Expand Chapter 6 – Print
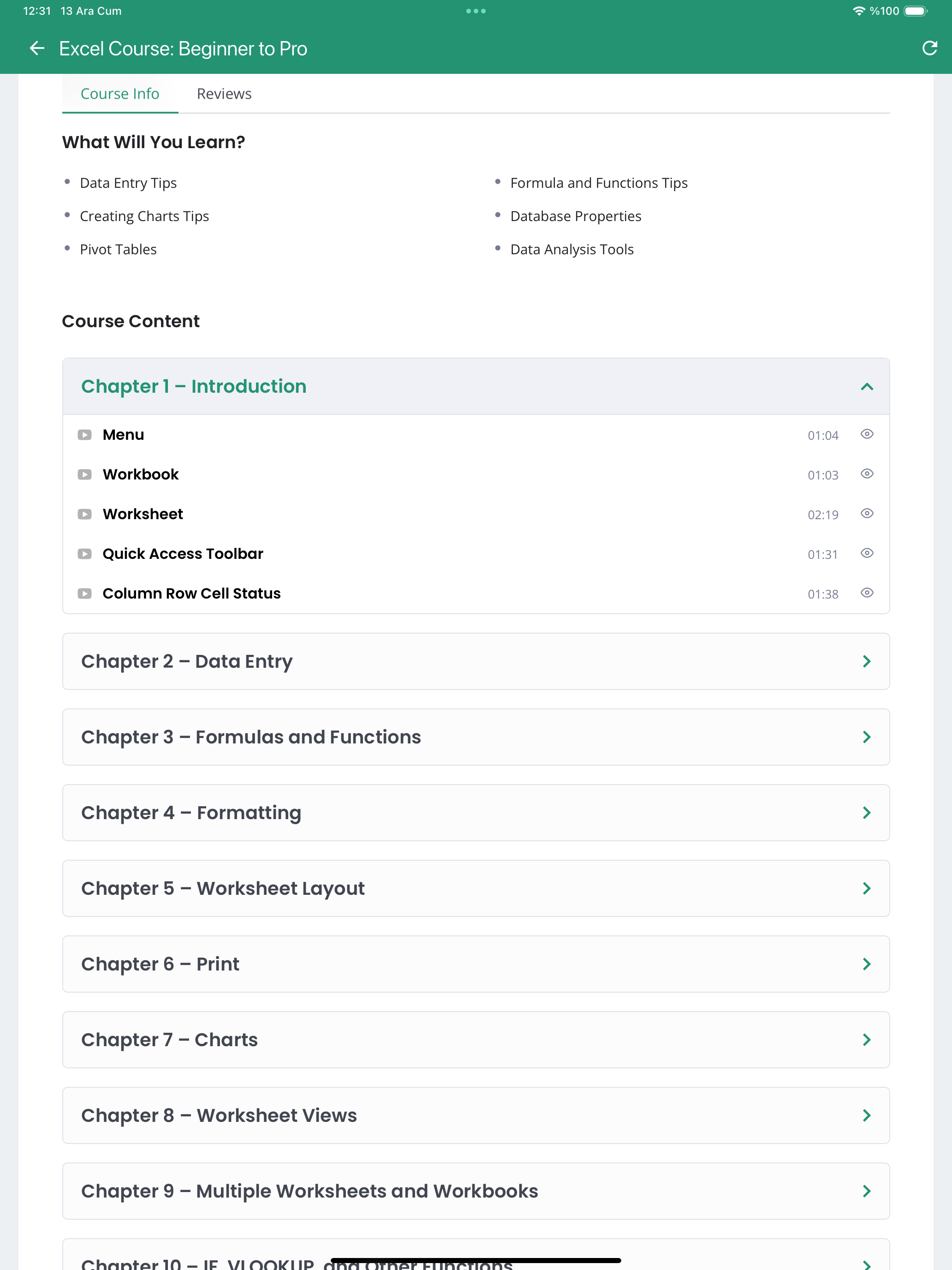This screenshot has height=1270, width=952. [476, 964]
